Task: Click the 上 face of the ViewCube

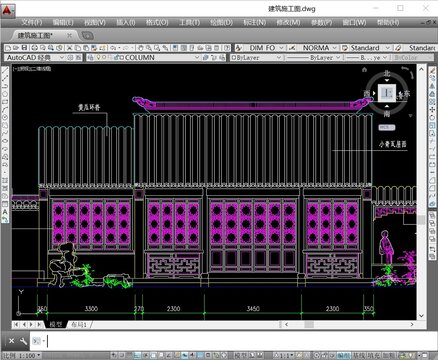Action: click(x=387, y=93)
